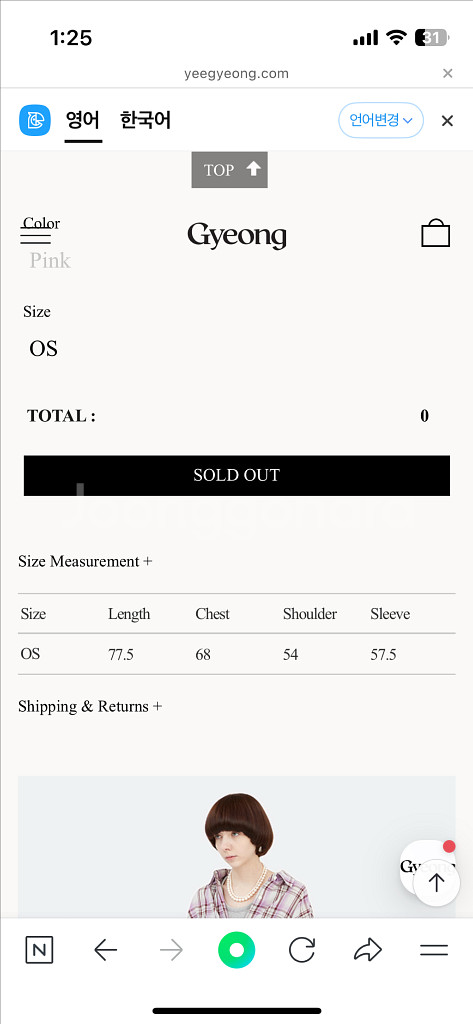Share the page using share arrow
This screenshot has width=473, height=1024.
368,950
